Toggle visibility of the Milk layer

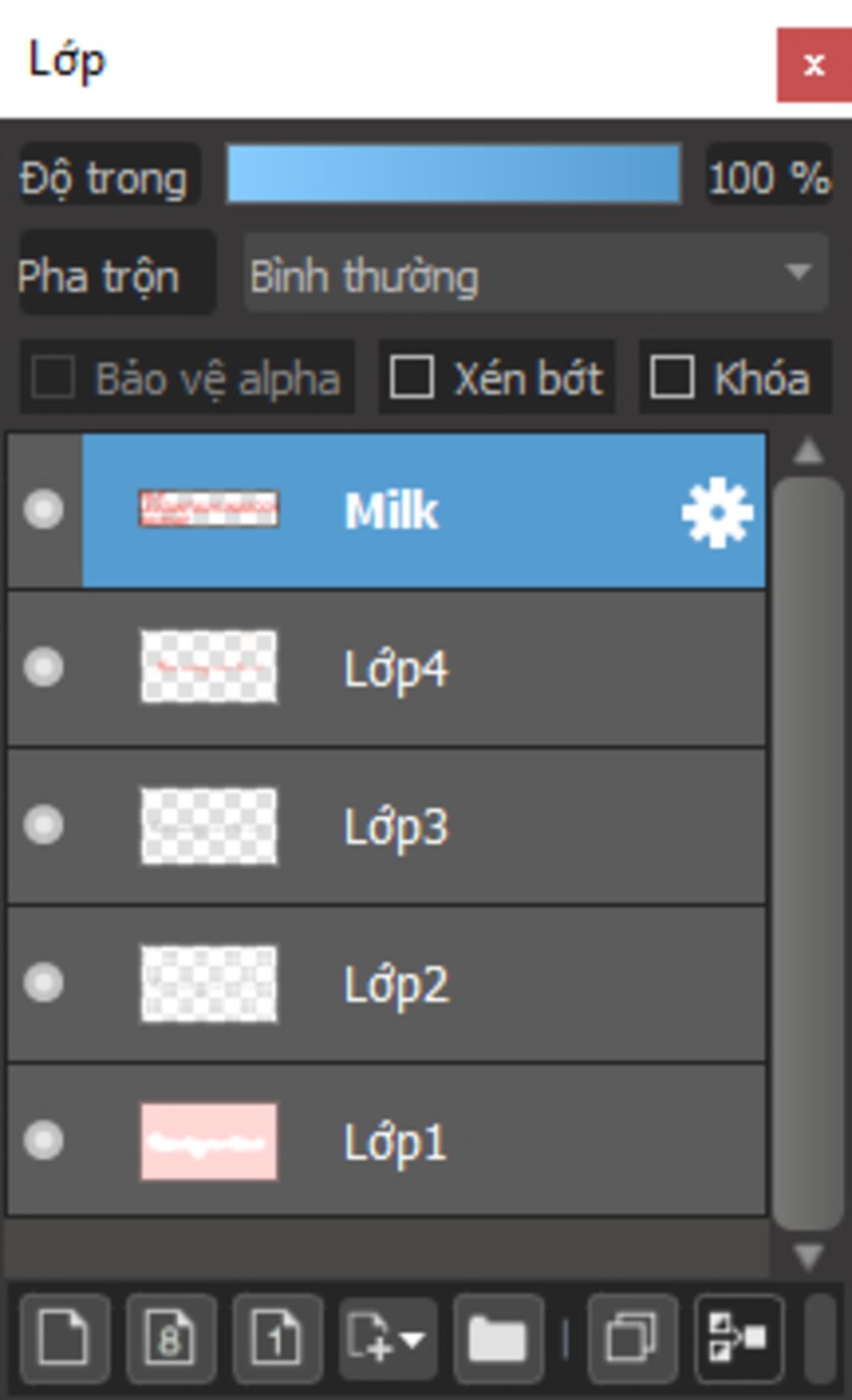tap(43, 509)
